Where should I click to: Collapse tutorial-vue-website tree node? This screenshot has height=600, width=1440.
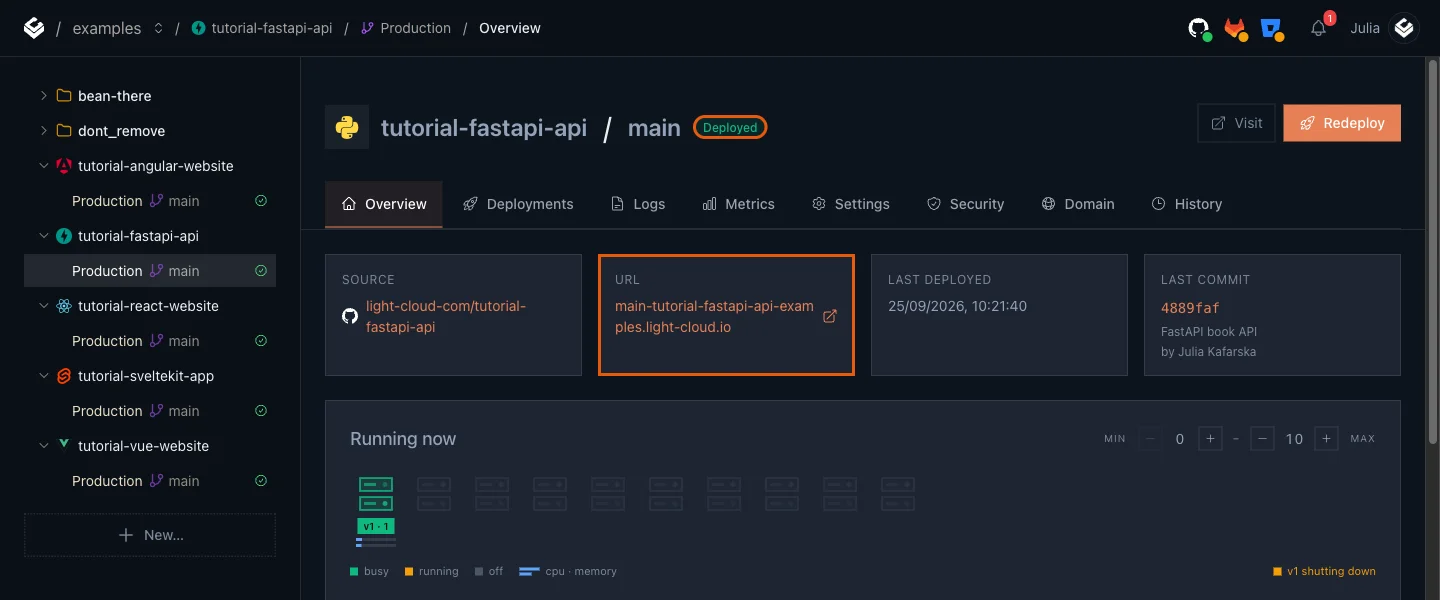click(43, 446)
